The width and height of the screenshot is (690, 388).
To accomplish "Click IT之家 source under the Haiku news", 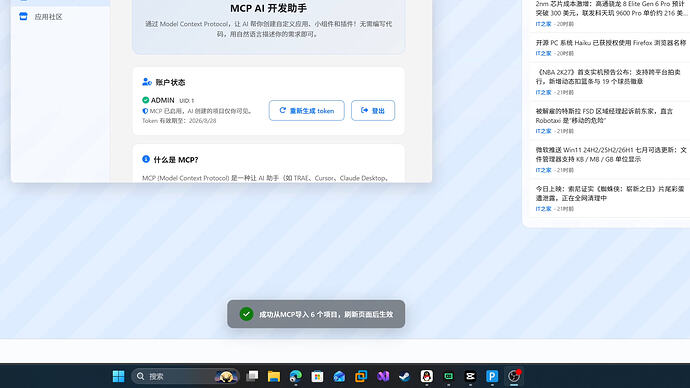I will [x=543, y=54].
